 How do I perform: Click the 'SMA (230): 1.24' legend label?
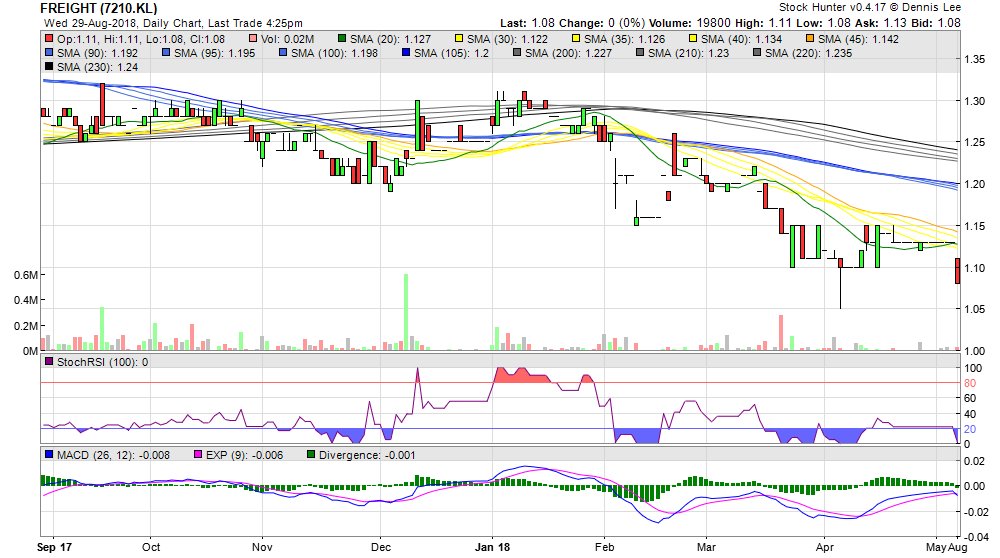(x=98, y=67)
